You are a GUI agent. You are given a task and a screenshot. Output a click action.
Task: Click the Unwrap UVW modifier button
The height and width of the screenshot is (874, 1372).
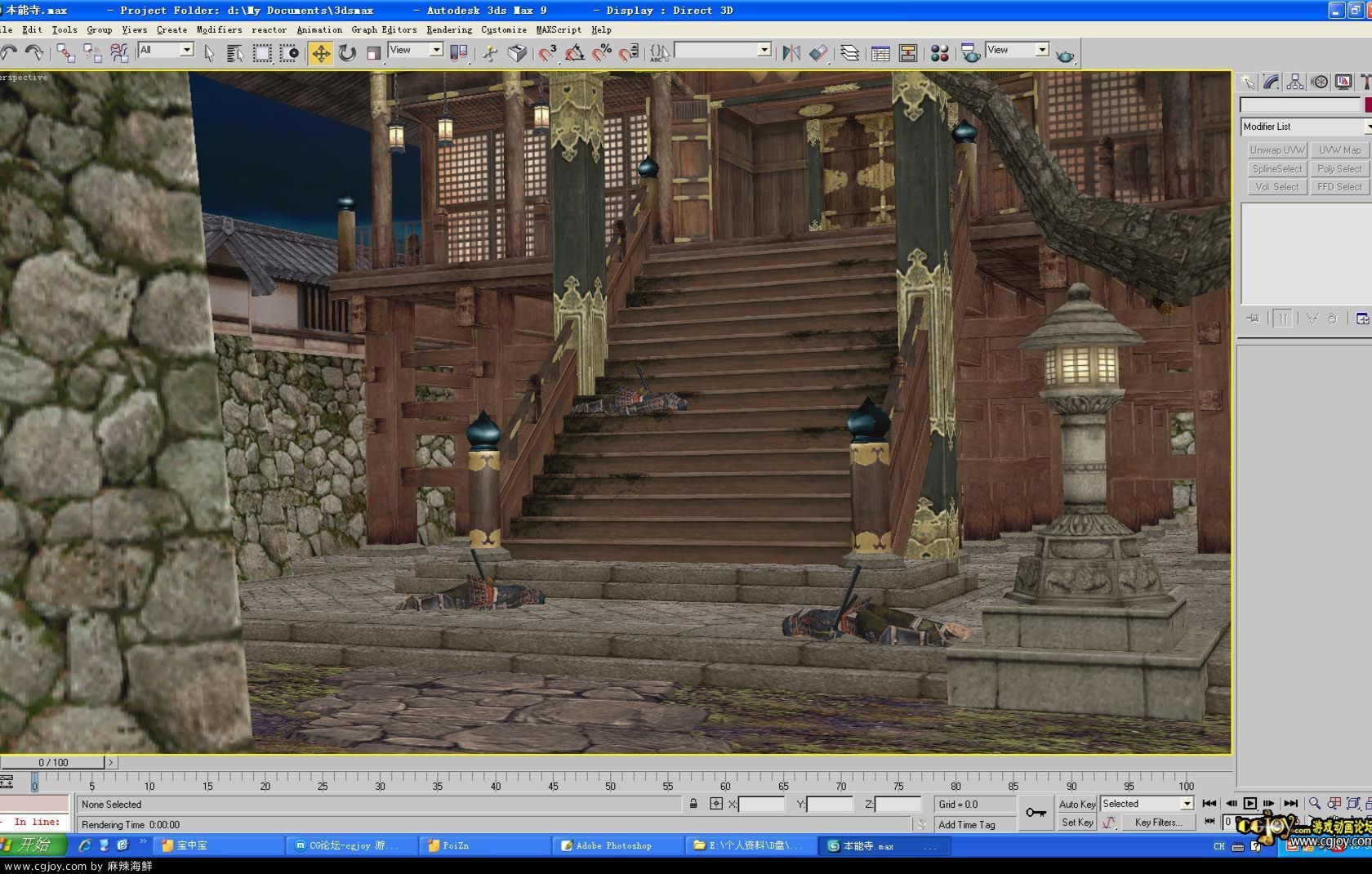pos(1277,150)
